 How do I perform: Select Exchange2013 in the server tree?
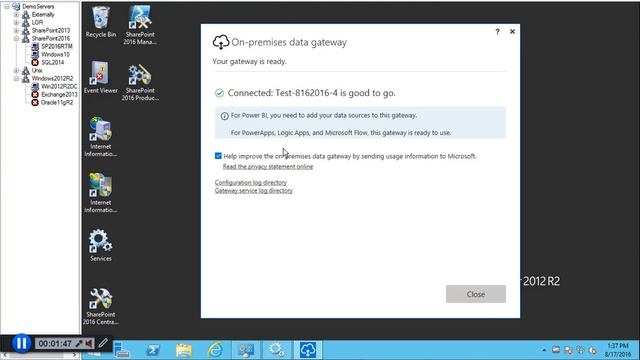59,94
